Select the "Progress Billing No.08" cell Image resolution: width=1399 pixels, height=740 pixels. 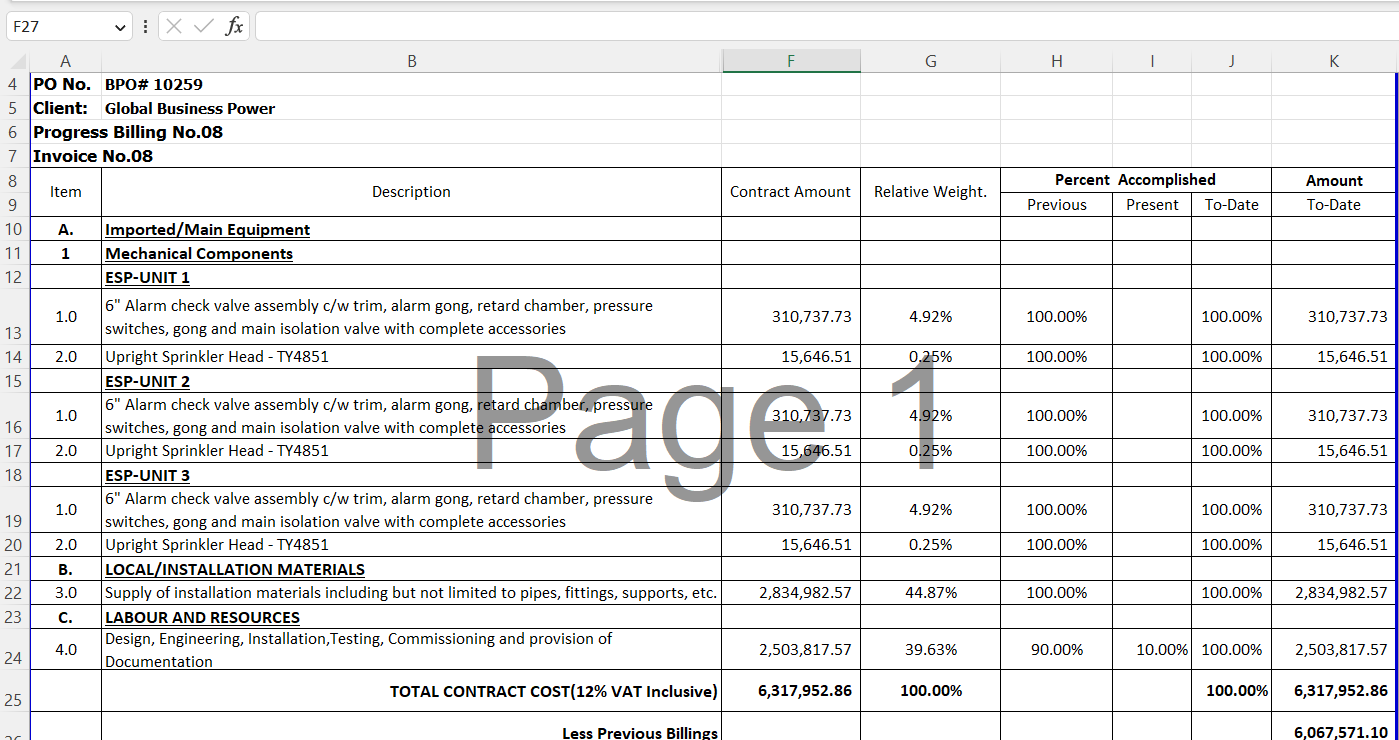(128, 132)
